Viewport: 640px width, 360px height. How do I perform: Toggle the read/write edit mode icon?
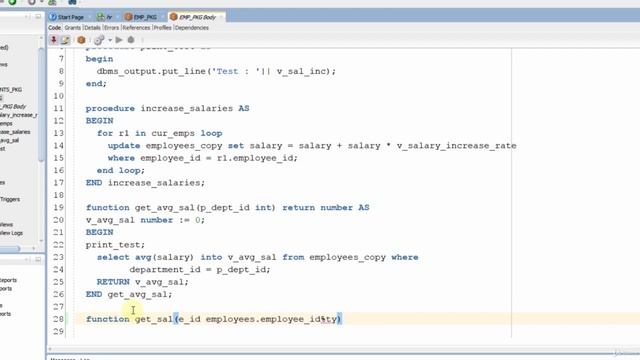65,40
